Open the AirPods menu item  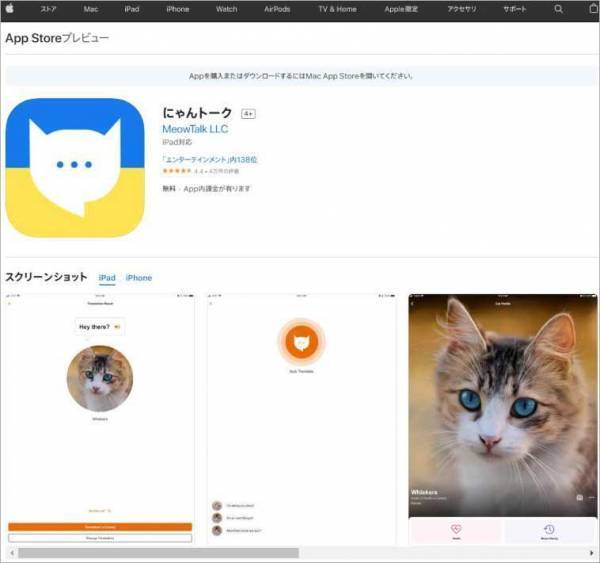point(277,9)
